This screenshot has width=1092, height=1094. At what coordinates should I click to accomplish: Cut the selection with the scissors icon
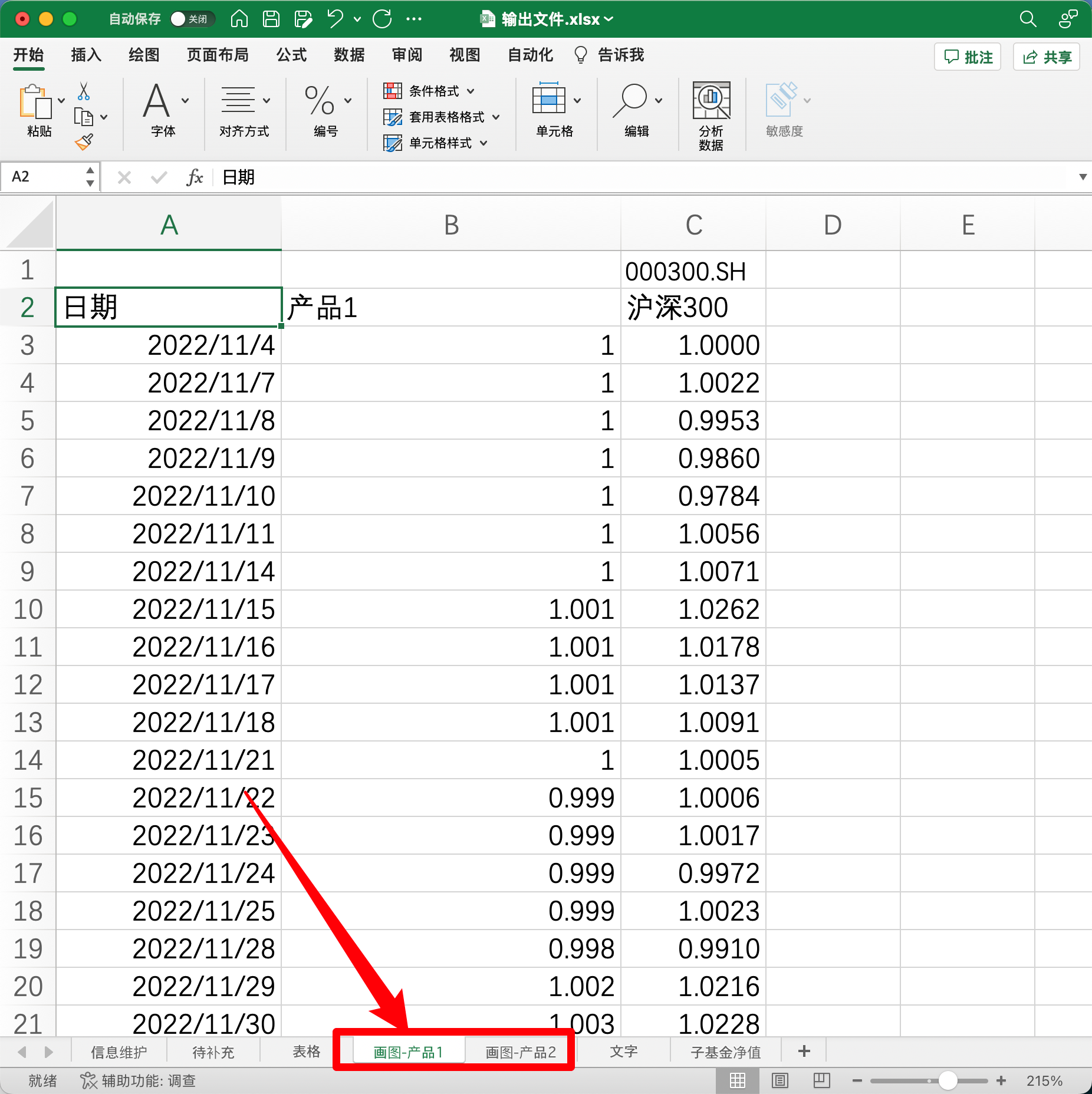point(83,91)
